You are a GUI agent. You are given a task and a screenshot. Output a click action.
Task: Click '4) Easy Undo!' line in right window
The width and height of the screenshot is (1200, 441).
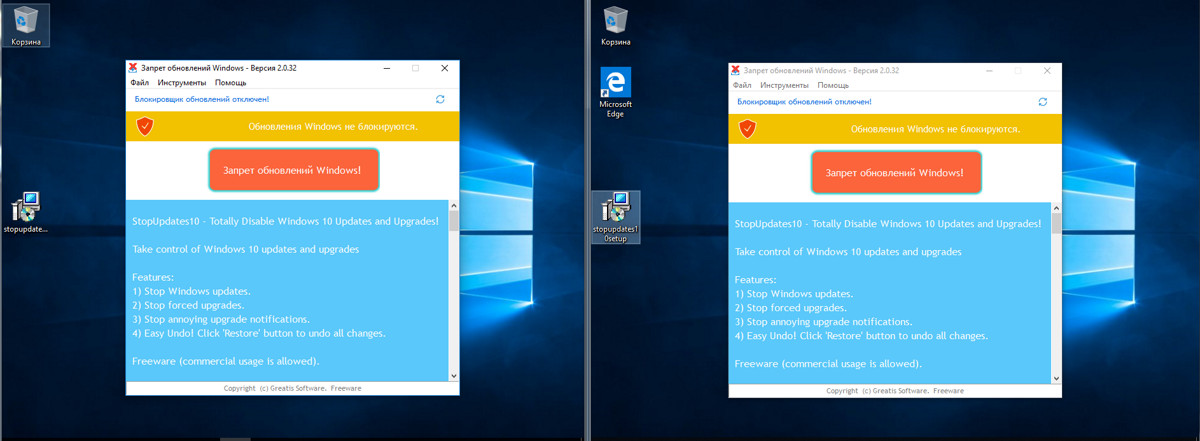(x=861, y=336)
